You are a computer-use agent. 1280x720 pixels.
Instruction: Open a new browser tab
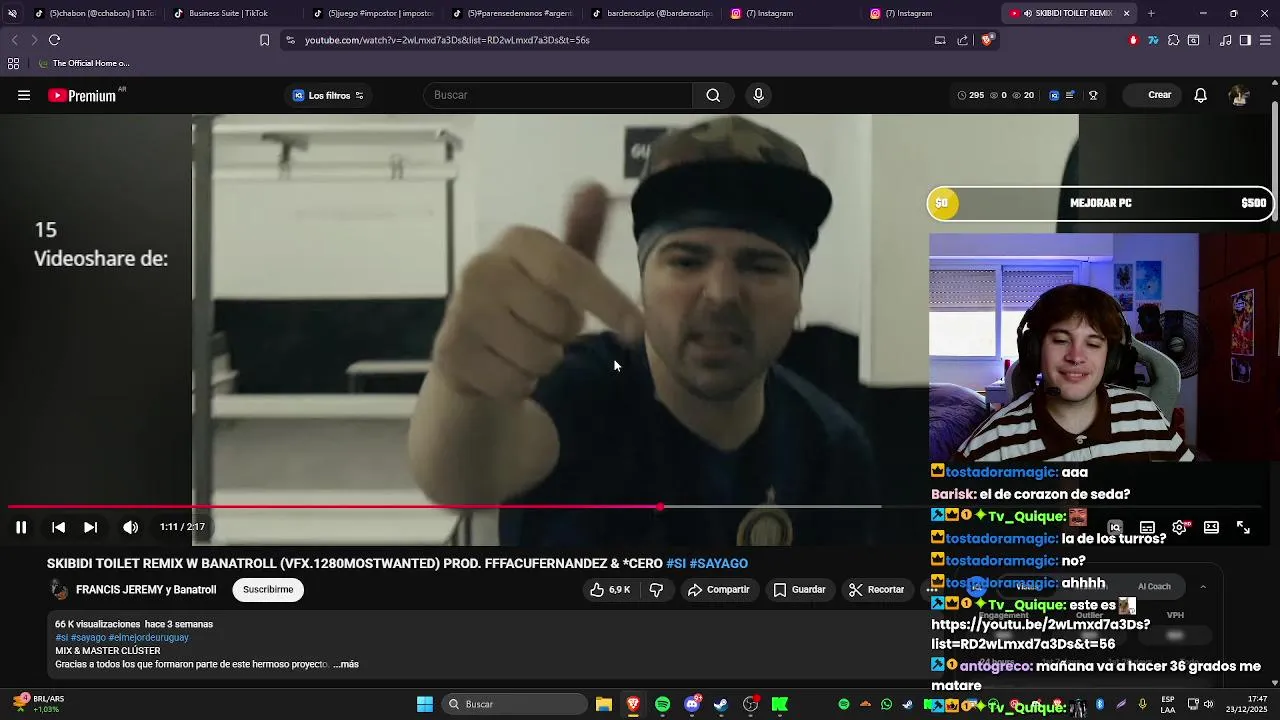(x=1151, y=13)
